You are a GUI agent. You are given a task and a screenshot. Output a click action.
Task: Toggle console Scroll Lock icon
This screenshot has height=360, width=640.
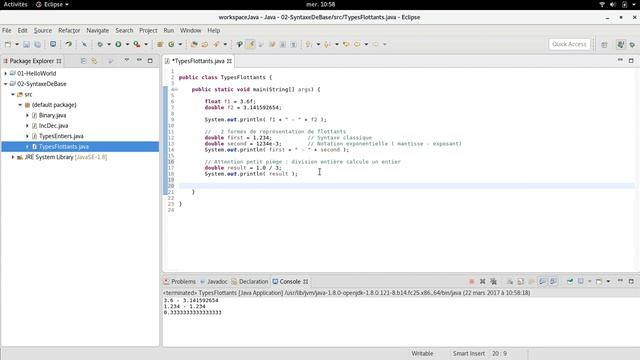[521, 282]
